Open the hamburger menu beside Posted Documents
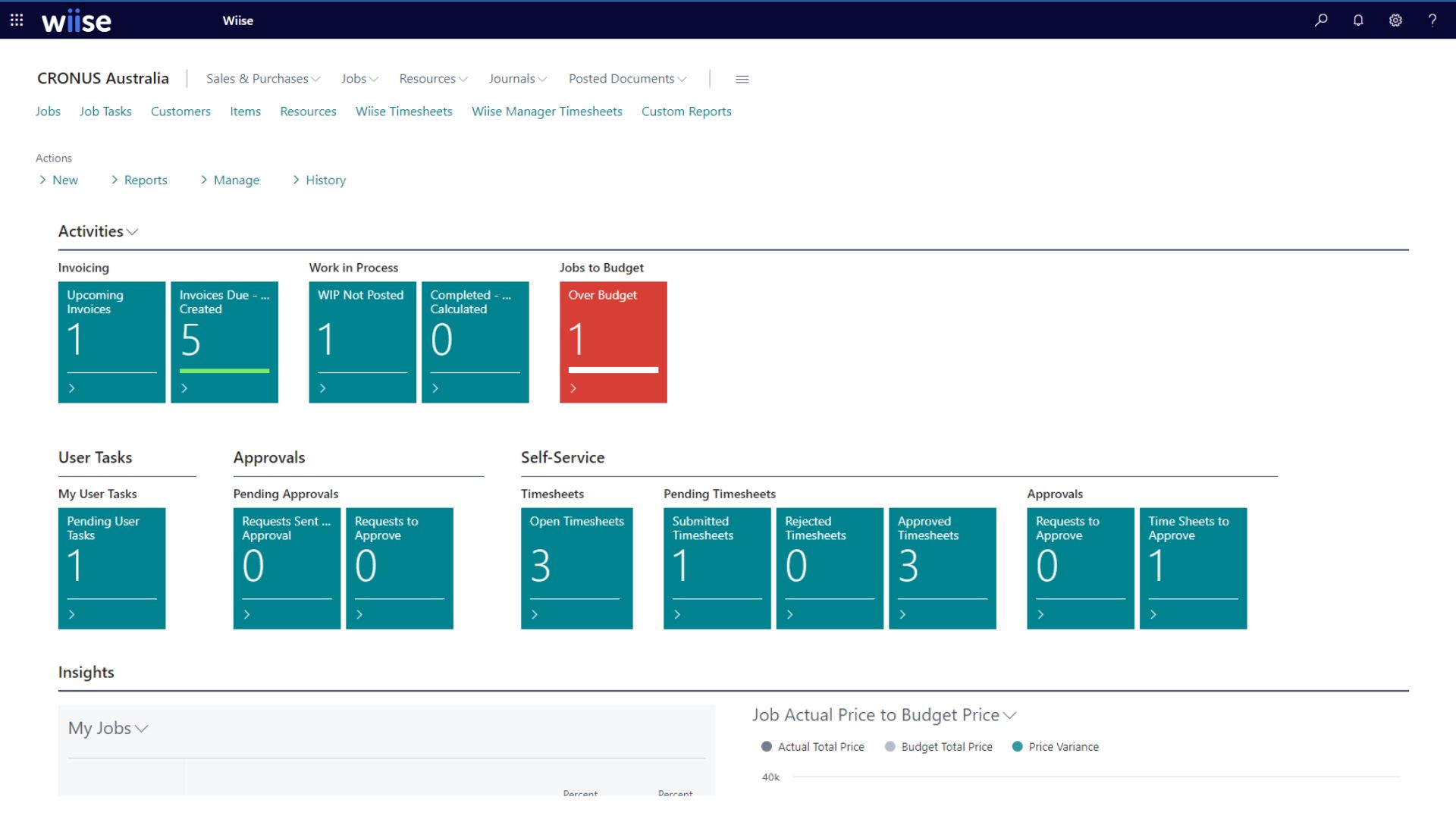 (742, 79)
